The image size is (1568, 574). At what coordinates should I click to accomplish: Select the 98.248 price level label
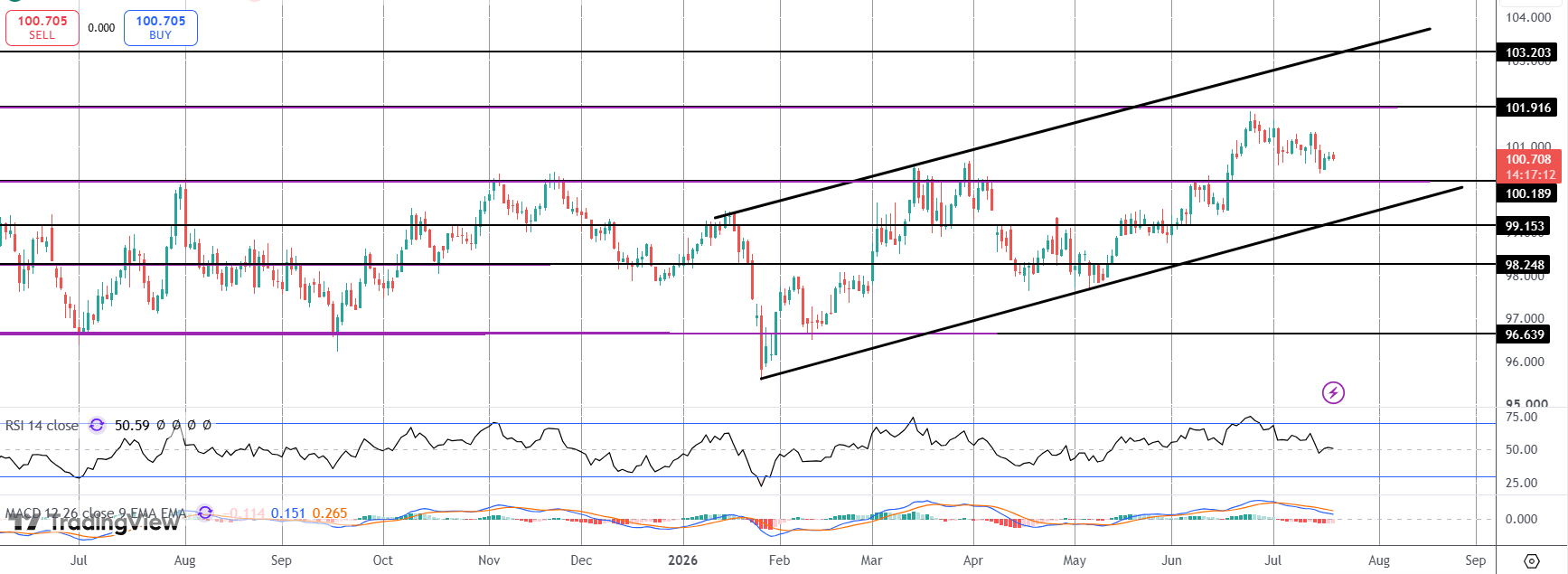(1524, 265)
